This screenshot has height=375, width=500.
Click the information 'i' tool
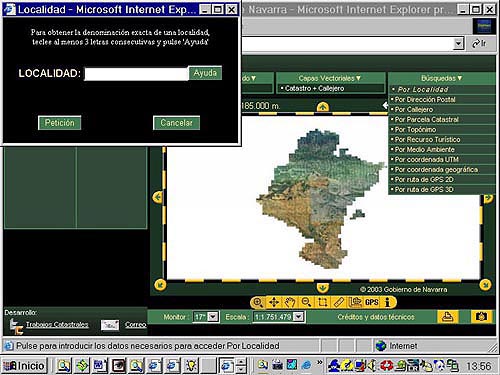click(x=387, y=302)
